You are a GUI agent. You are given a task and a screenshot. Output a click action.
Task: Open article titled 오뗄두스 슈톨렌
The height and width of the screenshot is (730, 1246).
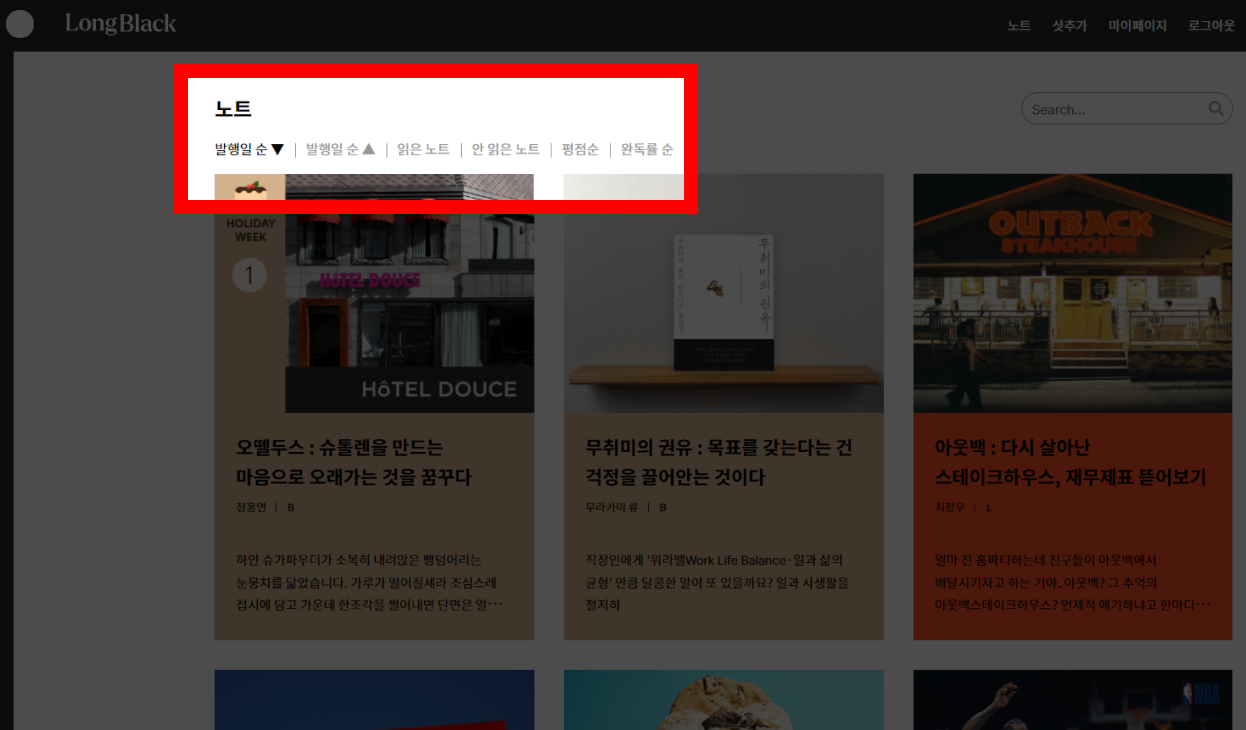point(353,462)
